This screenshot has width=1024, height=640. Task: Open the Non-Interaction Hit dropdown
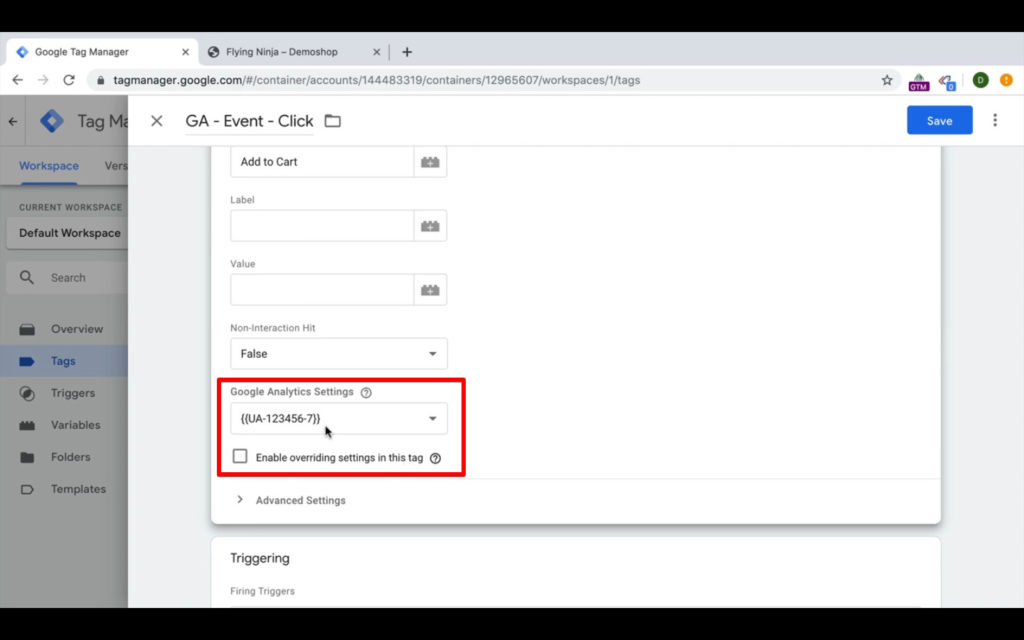point(339,354)
